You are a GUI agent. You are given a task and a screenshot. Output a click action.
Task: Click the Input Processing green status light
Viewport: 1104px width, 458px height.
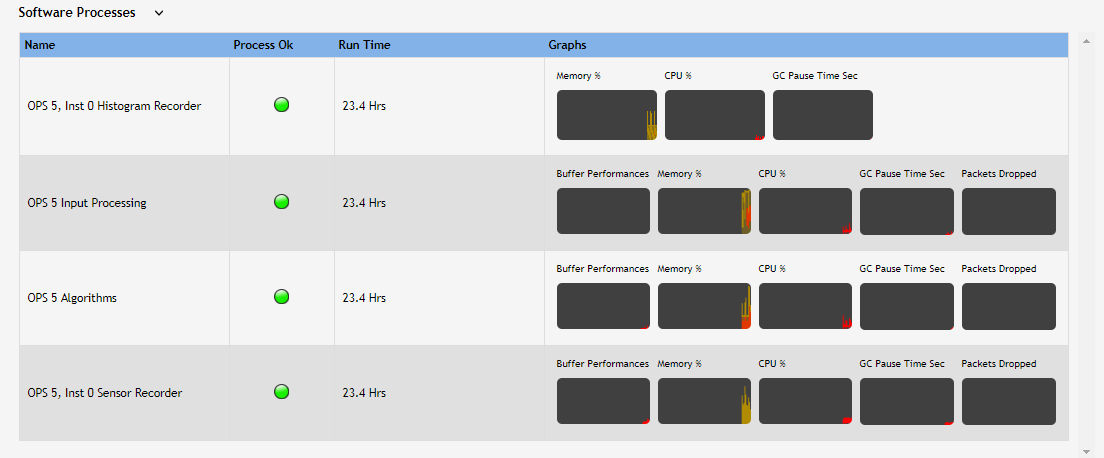[281, 202]
